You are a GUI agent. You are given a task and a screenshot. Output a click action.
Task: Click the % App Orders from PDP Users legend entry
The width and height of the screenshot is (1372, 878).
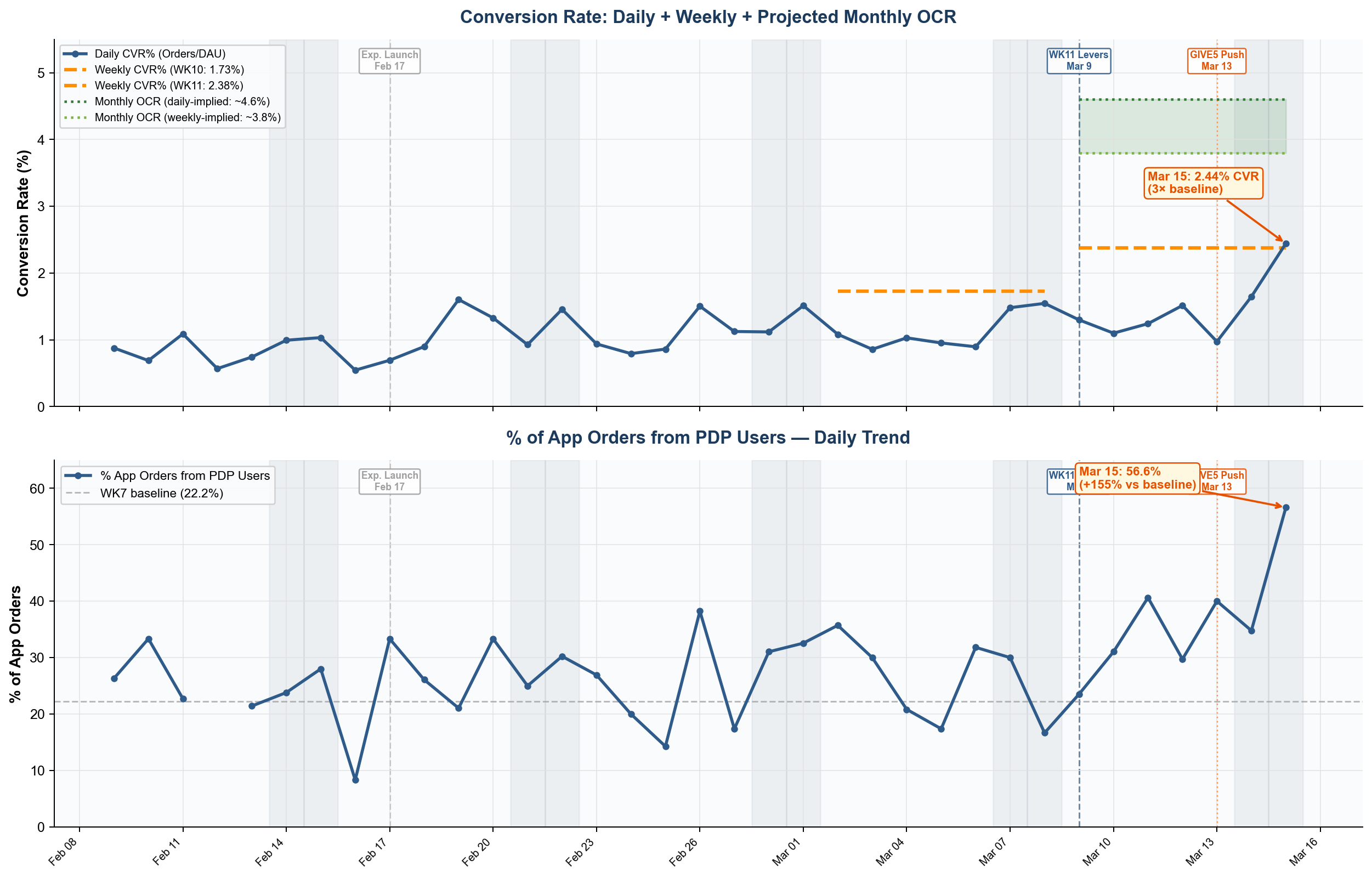coord(167,475)
